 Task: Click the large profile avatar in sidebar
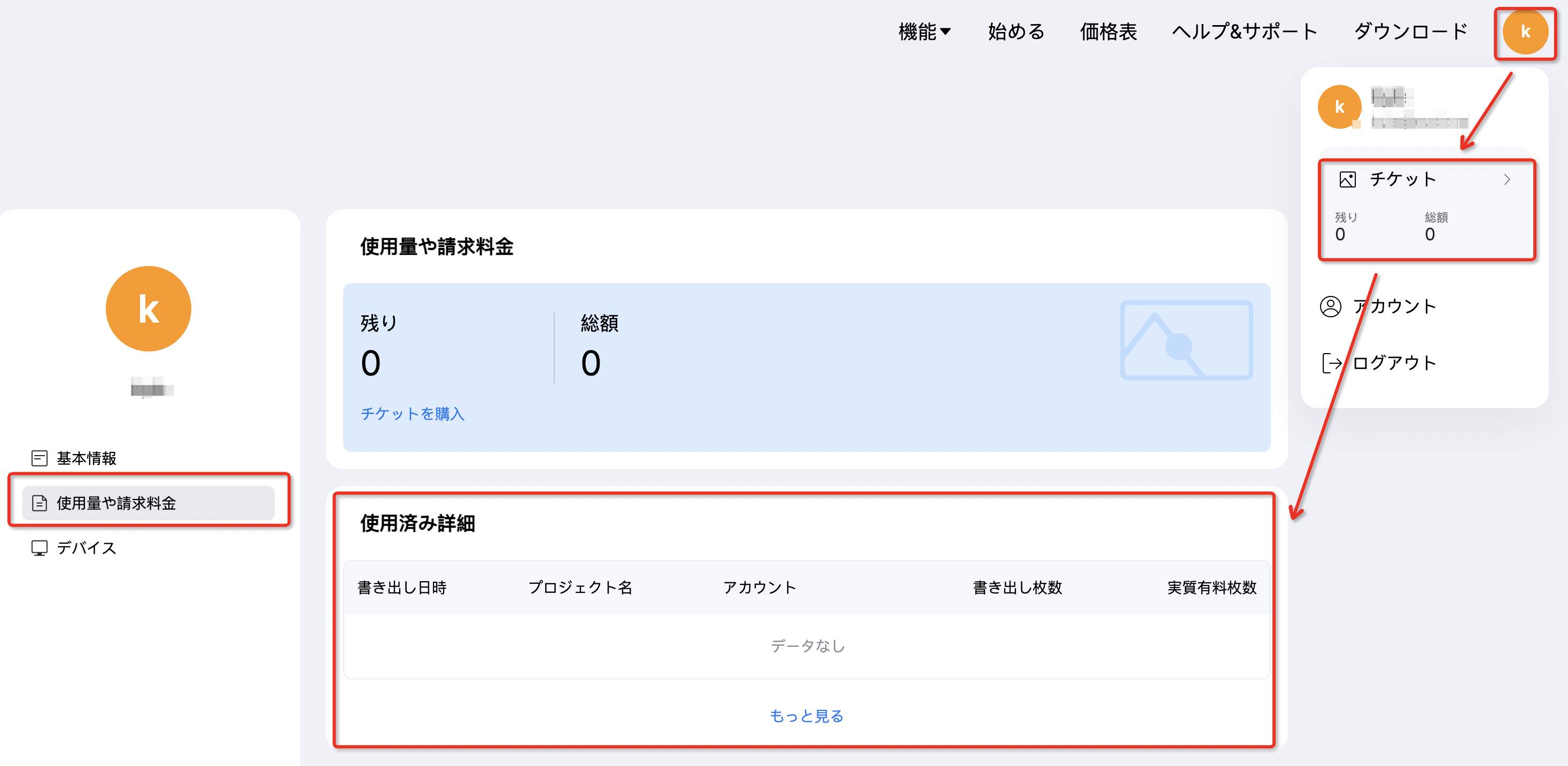149,308
